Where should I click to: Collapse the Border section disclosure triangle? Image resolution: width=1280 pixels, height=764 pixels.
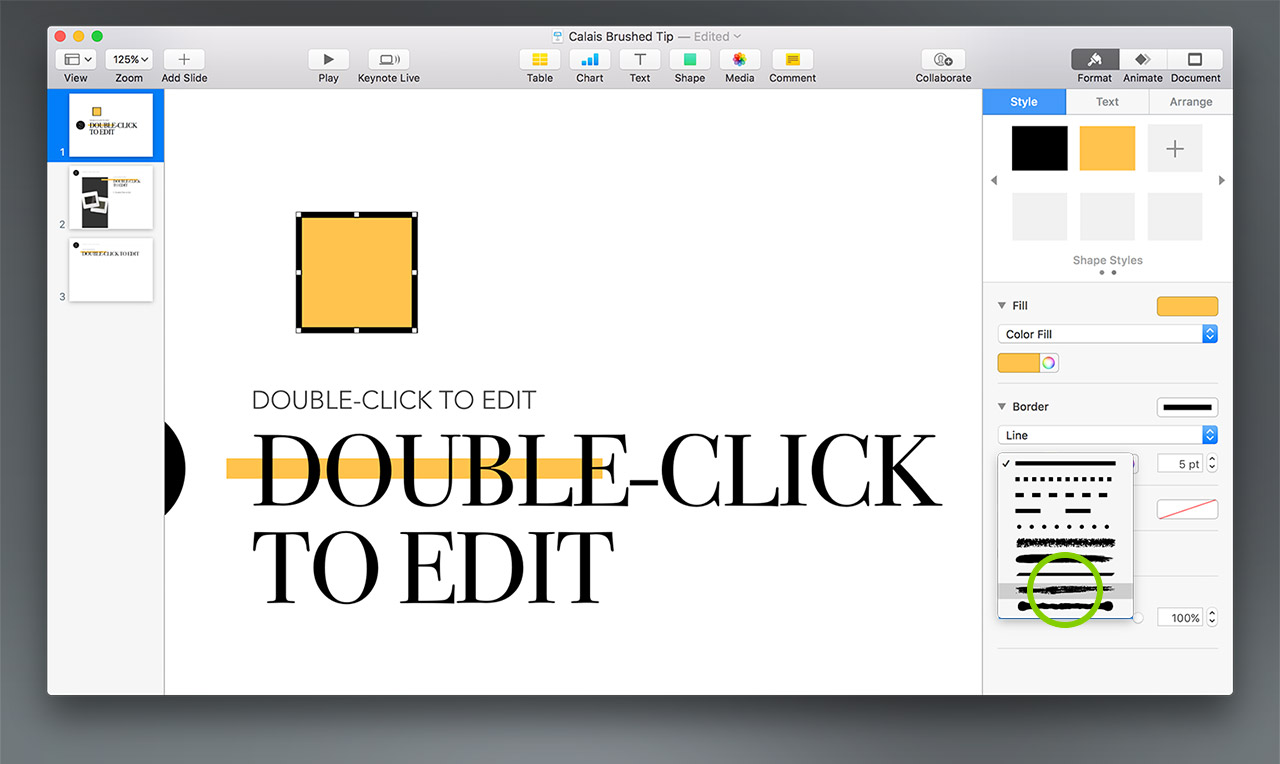1002,407
